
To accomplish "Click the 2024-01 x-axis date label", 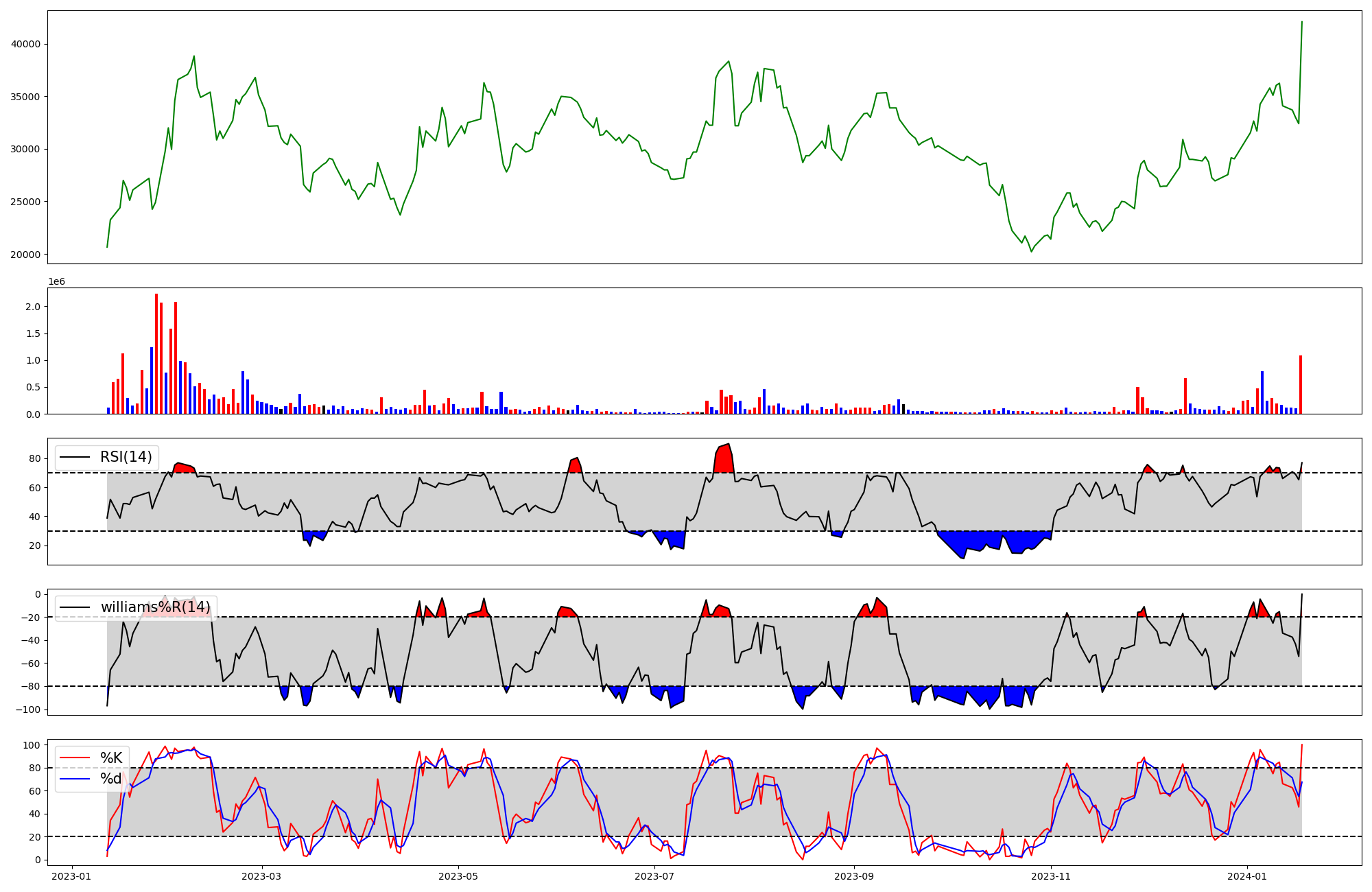I will coord(1246,876).
